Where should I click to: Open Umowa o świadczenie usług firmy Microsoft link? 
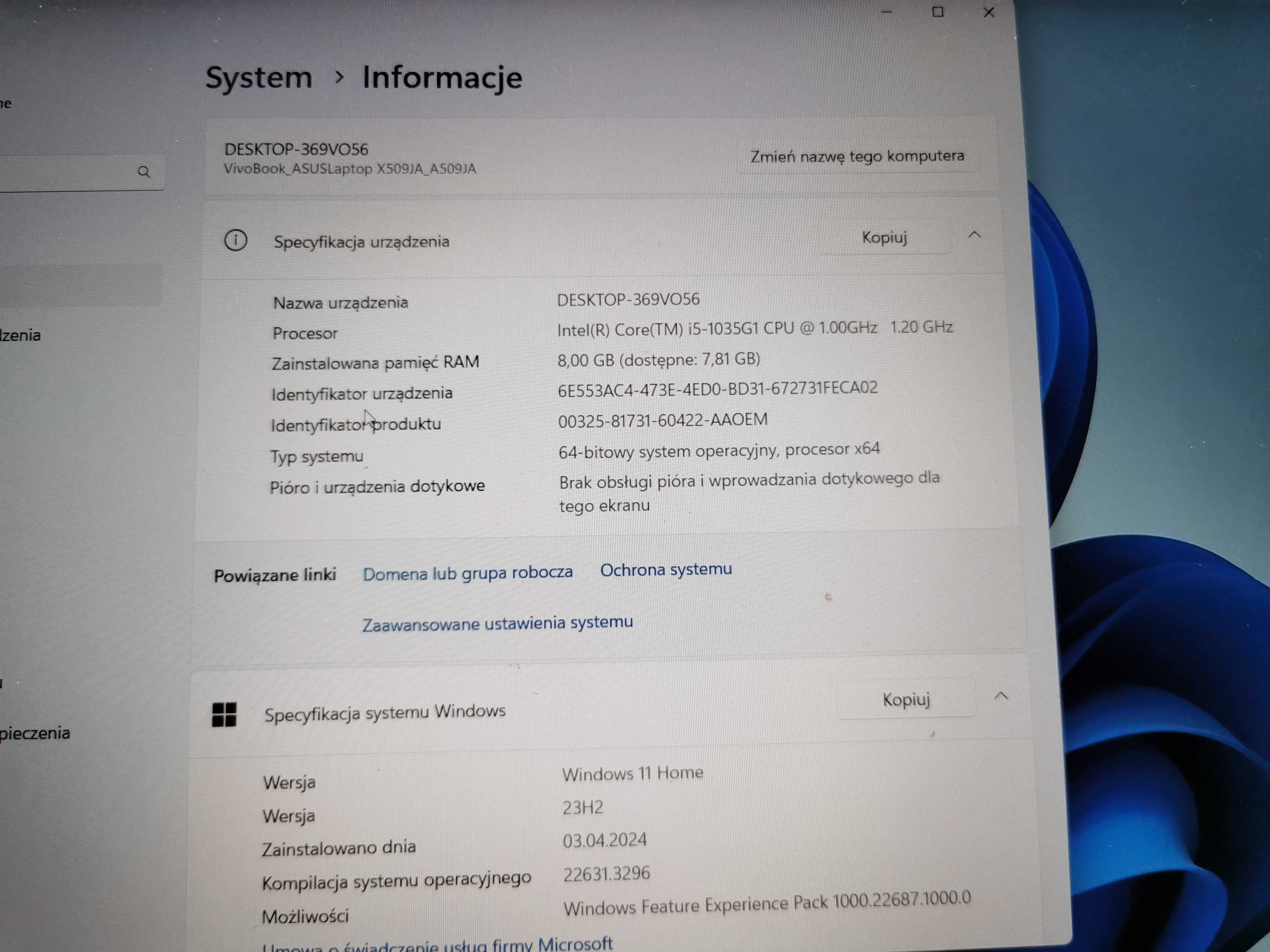click(x=438, y=944)
